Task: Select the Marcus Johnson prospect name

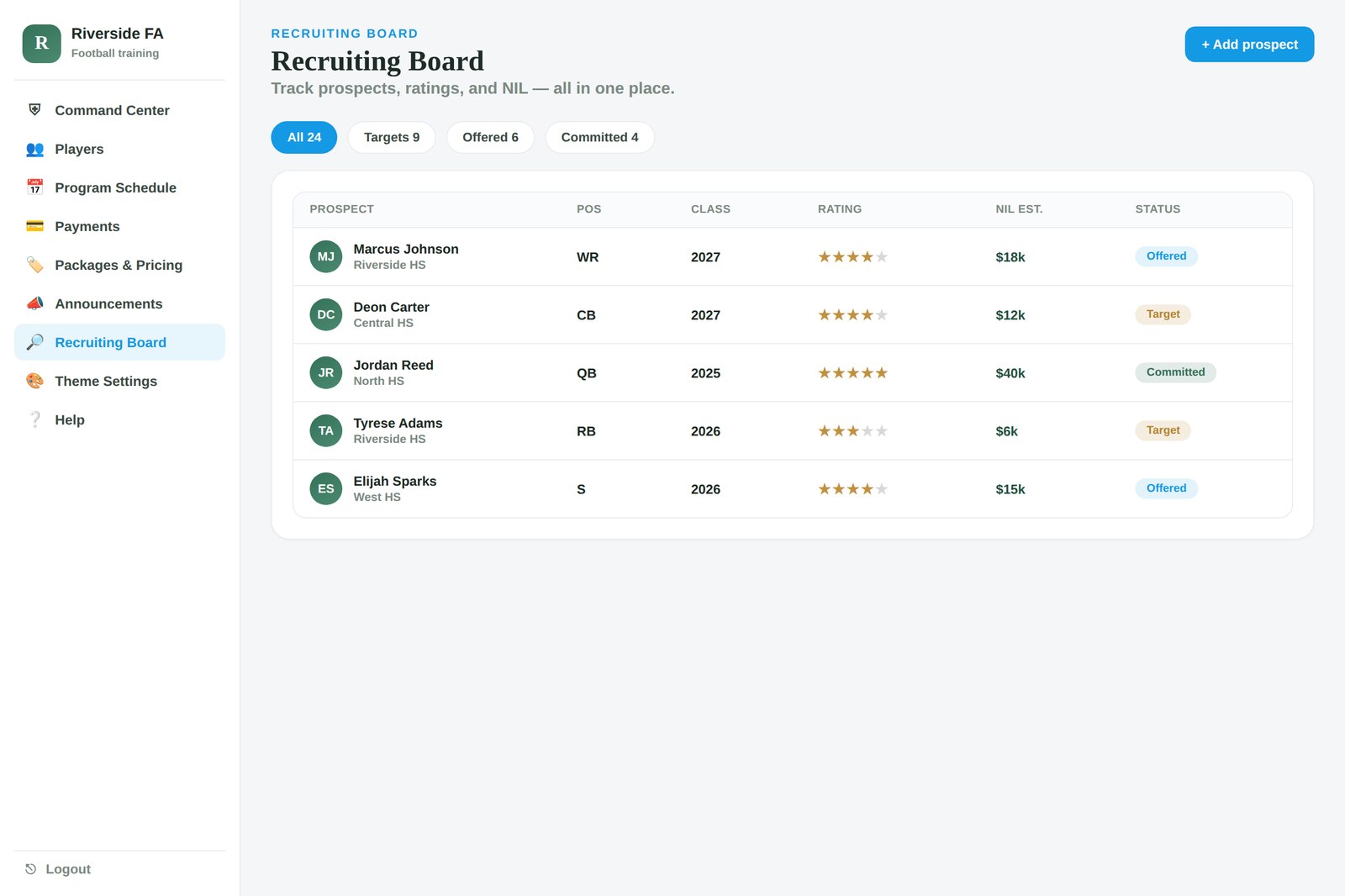Action: [x=406, y=249]
